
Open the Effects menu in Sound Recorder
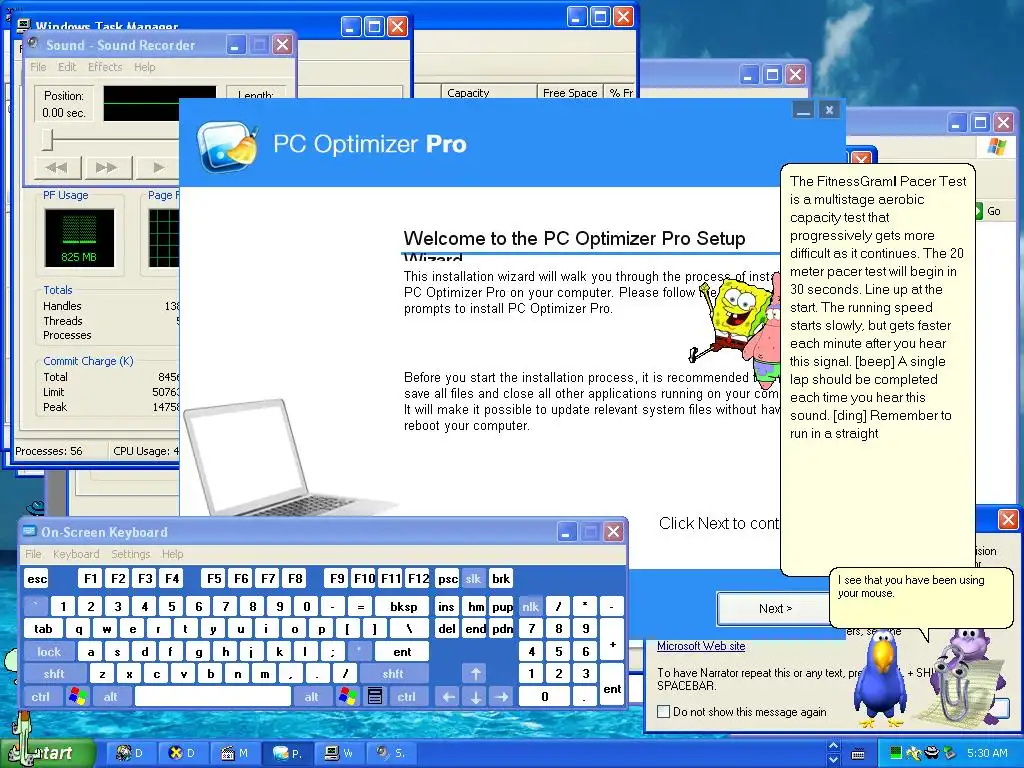pyautogui.click(x=105, y=67)
